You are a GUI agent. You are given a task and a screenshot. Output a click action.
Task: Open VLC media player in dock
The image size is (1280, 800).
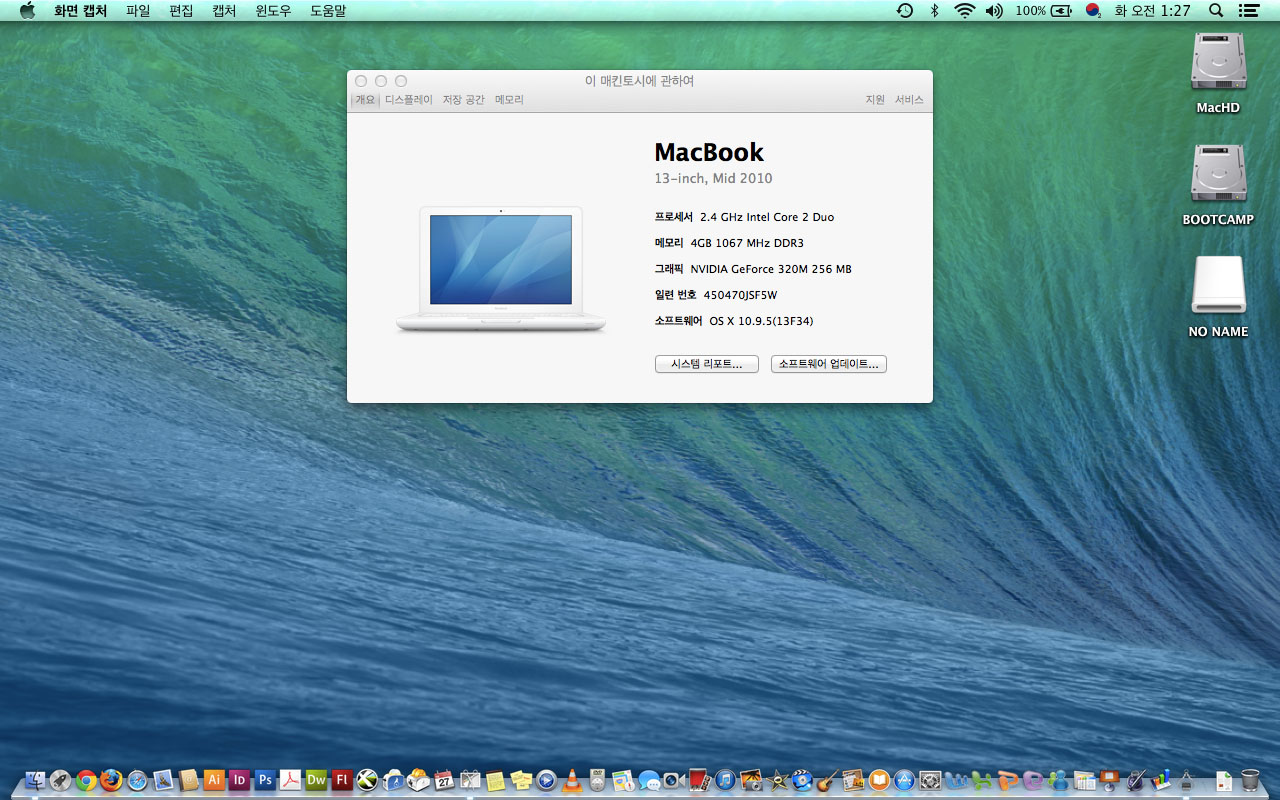[x=572, y=780]
